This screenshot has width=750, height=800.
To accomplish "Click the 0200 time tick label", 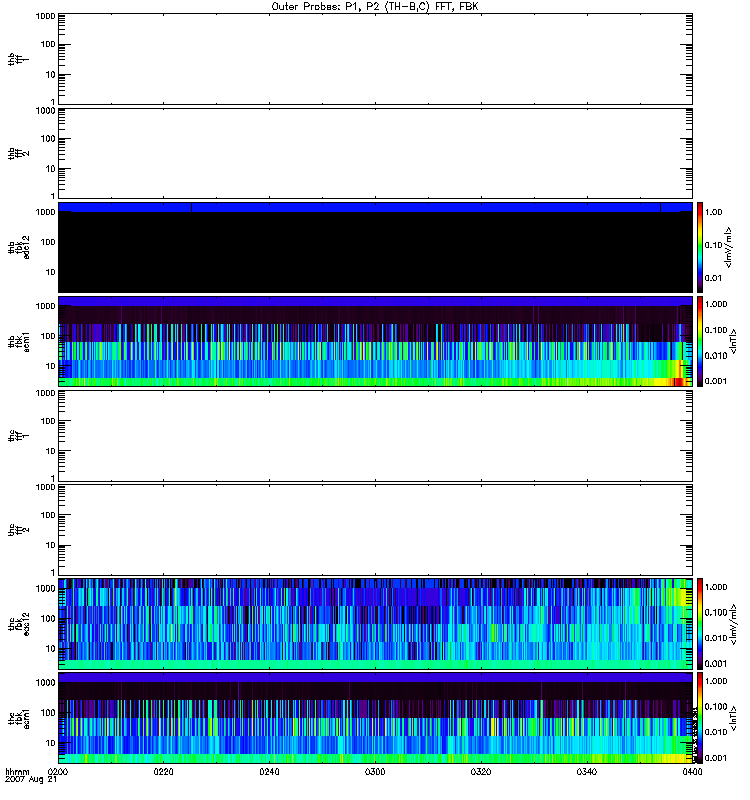I will (58, 773).
